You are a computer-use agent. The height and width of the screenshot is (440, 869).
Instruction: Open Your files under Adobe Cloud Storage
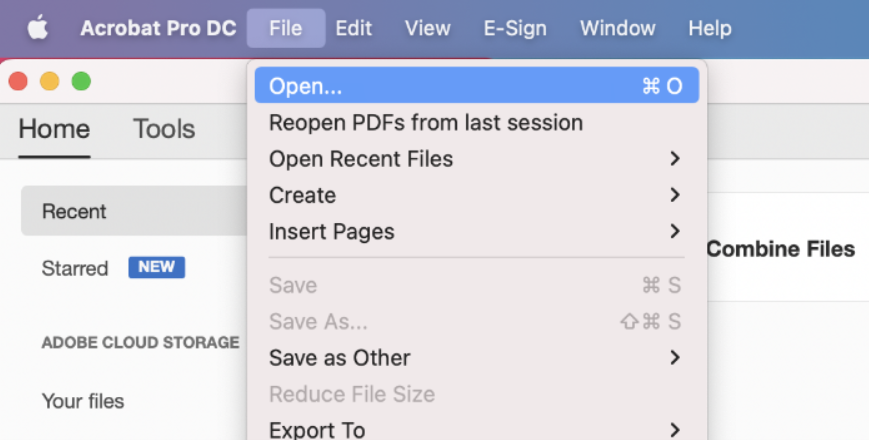point(83,402)
